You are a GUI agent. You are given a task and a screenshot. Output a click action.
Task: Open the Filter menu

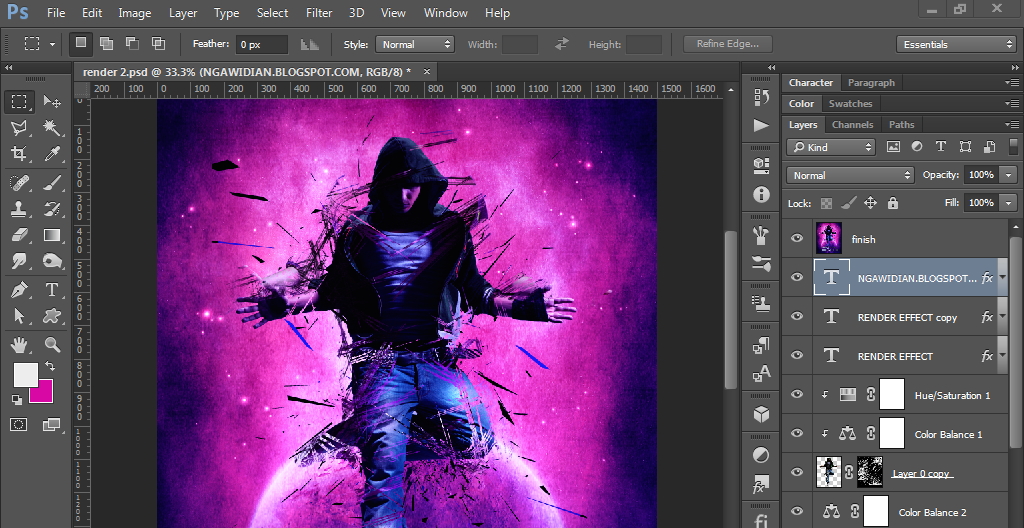(x=319, y=13)
